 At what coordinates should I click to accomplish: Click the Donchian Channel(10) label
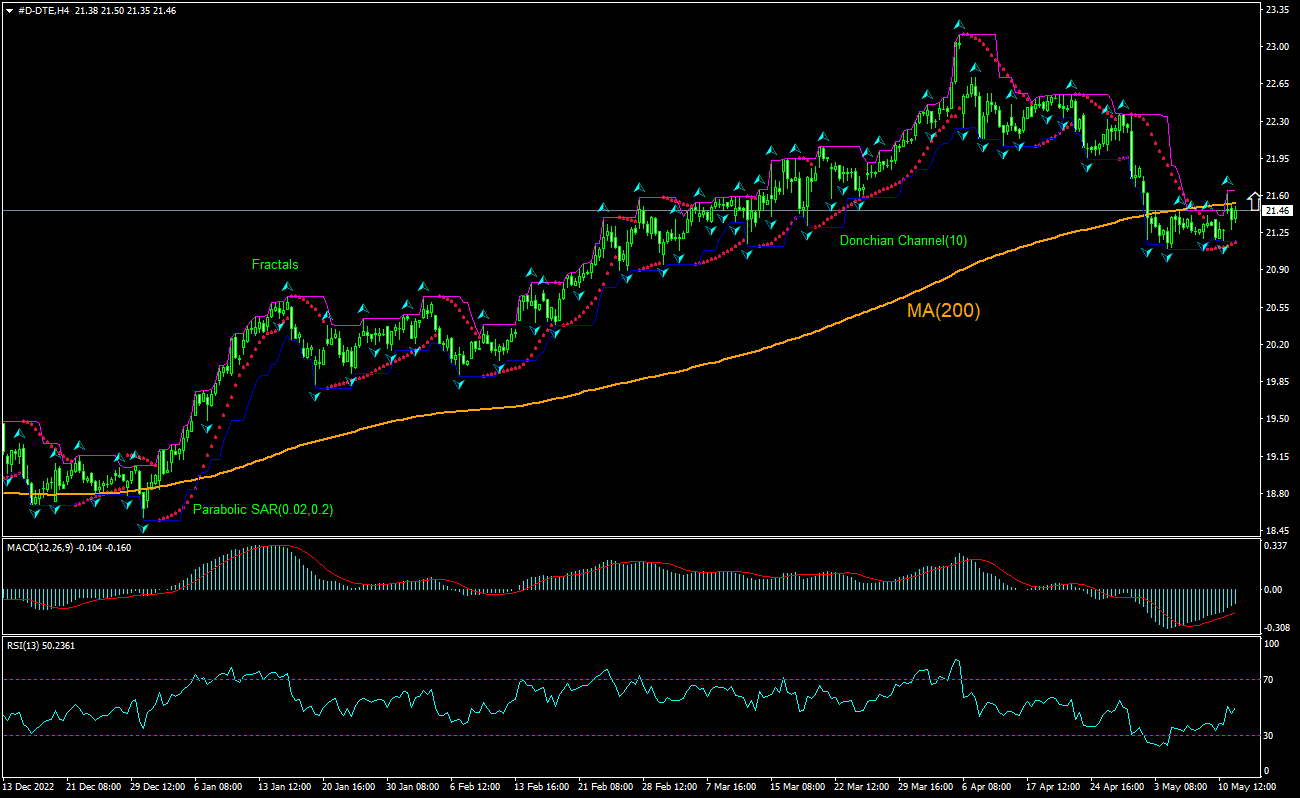903,241
